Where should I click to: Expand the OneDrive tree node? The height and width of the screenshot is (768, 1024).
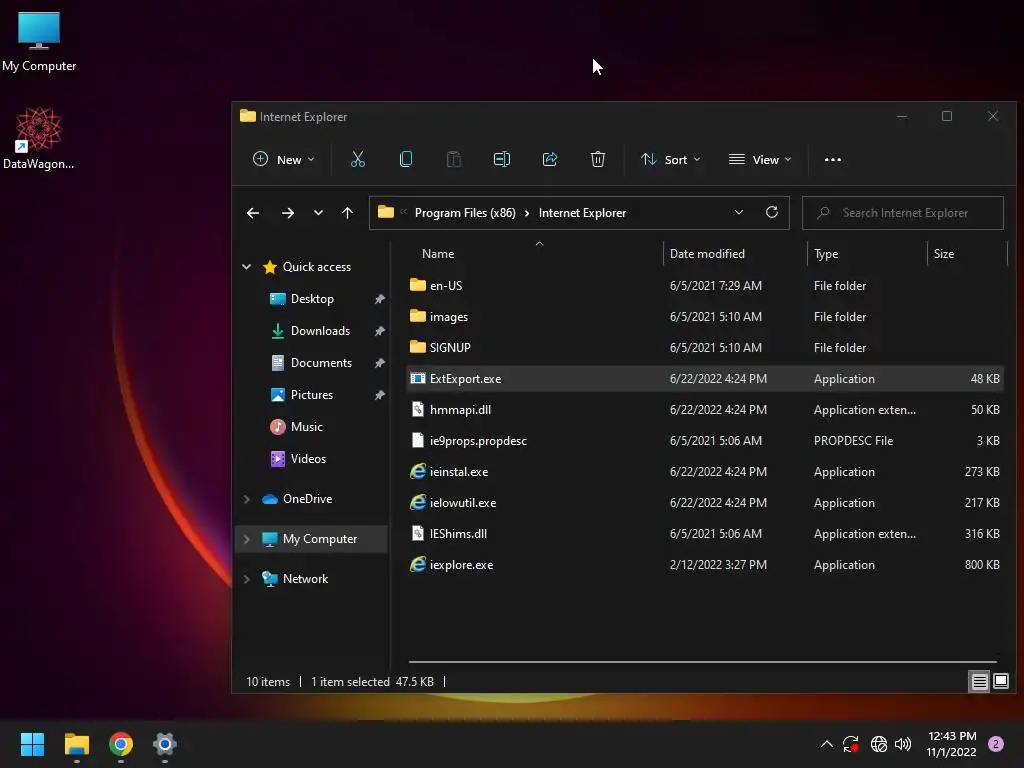tap(247, 499)
